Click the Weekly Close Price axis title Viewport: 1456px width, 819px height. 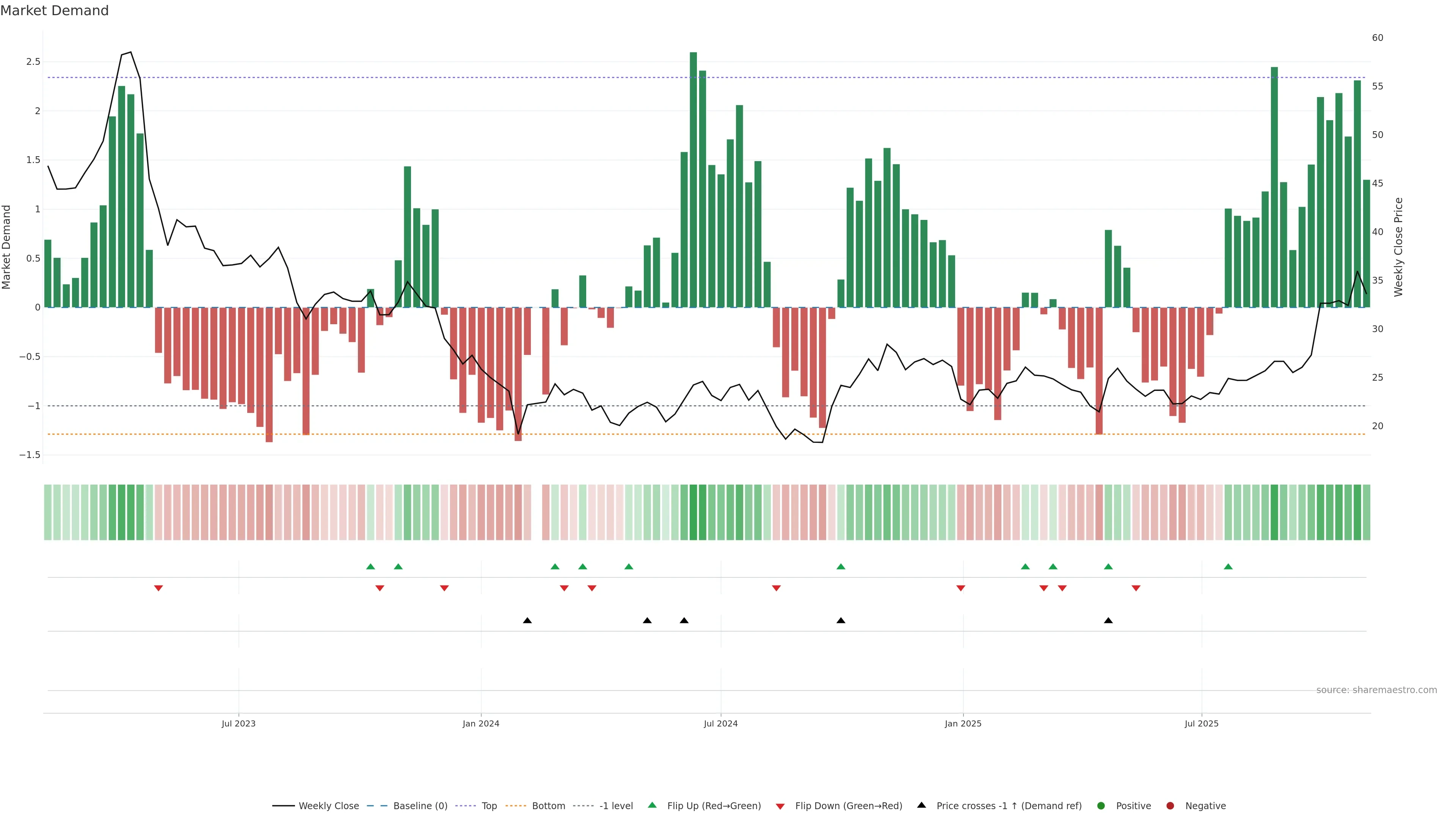coord(1398,247)
